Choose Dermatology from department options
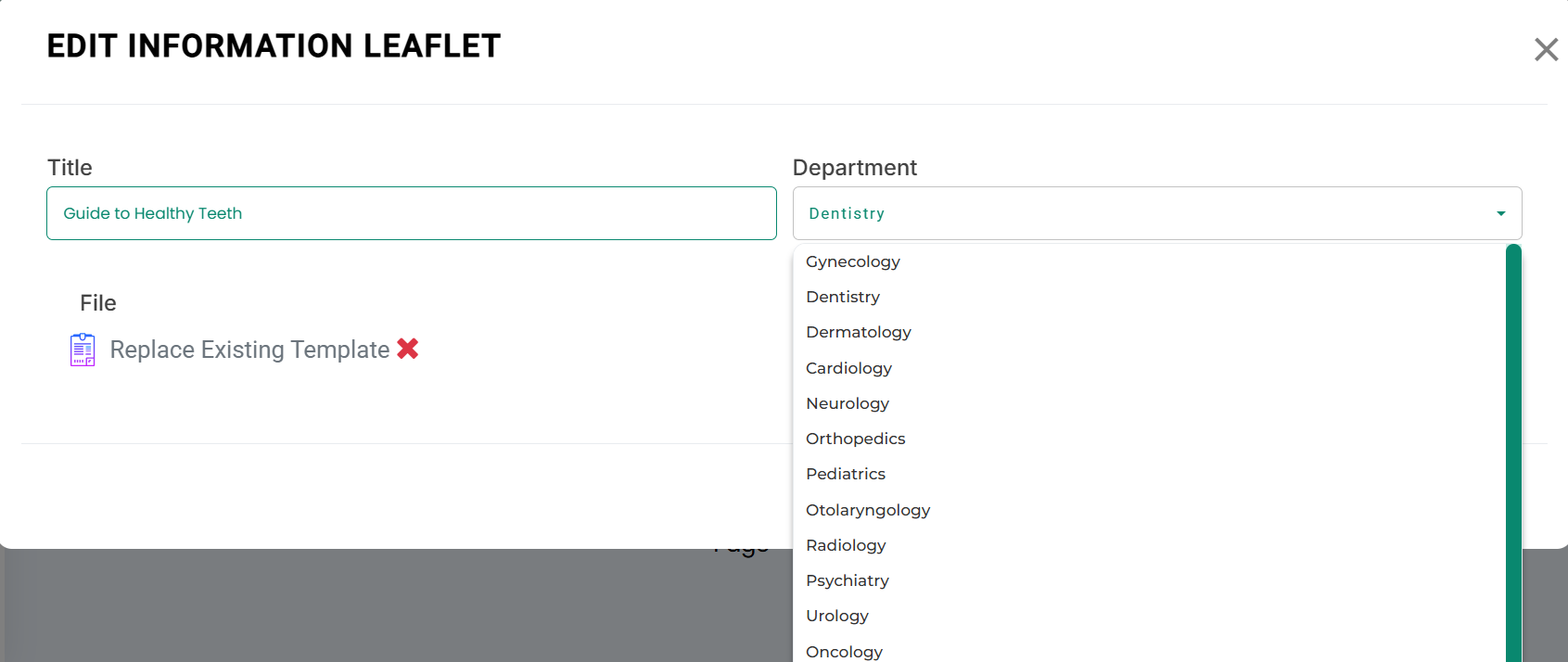Image resolution: width=1568 pixels, height=662 pixels. point(859,332)
